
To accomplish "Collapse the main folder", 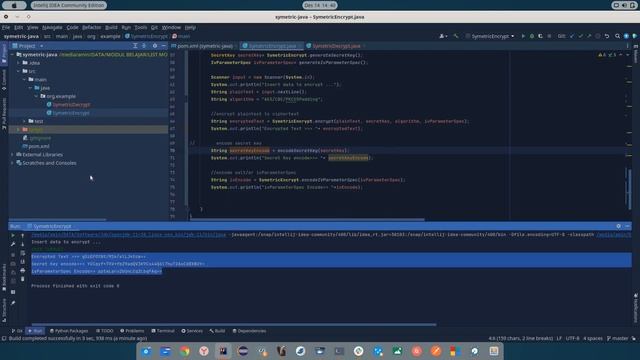I will pos(24,79).
